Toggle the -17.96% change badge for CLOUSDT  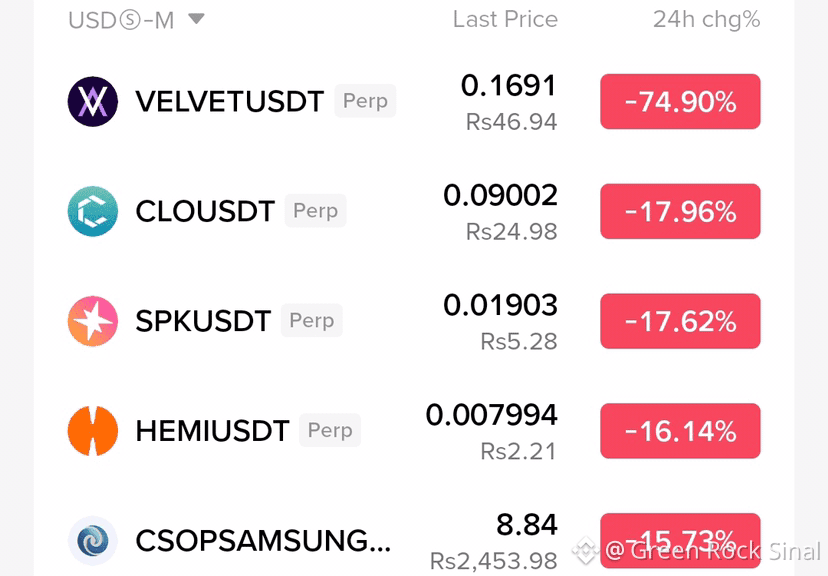[680, 211]
